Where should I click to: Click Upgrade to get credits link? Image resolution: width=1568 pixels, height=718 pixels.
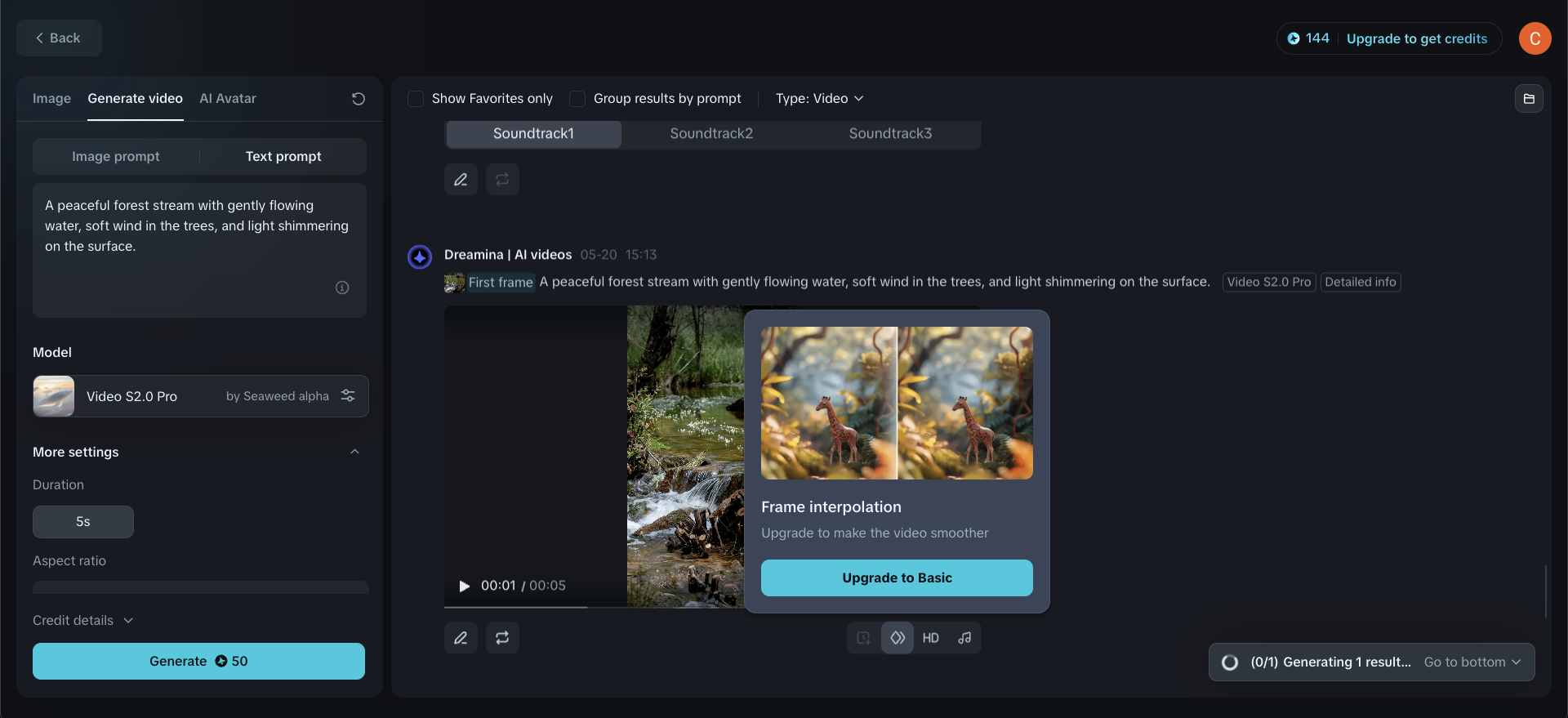1417,38
